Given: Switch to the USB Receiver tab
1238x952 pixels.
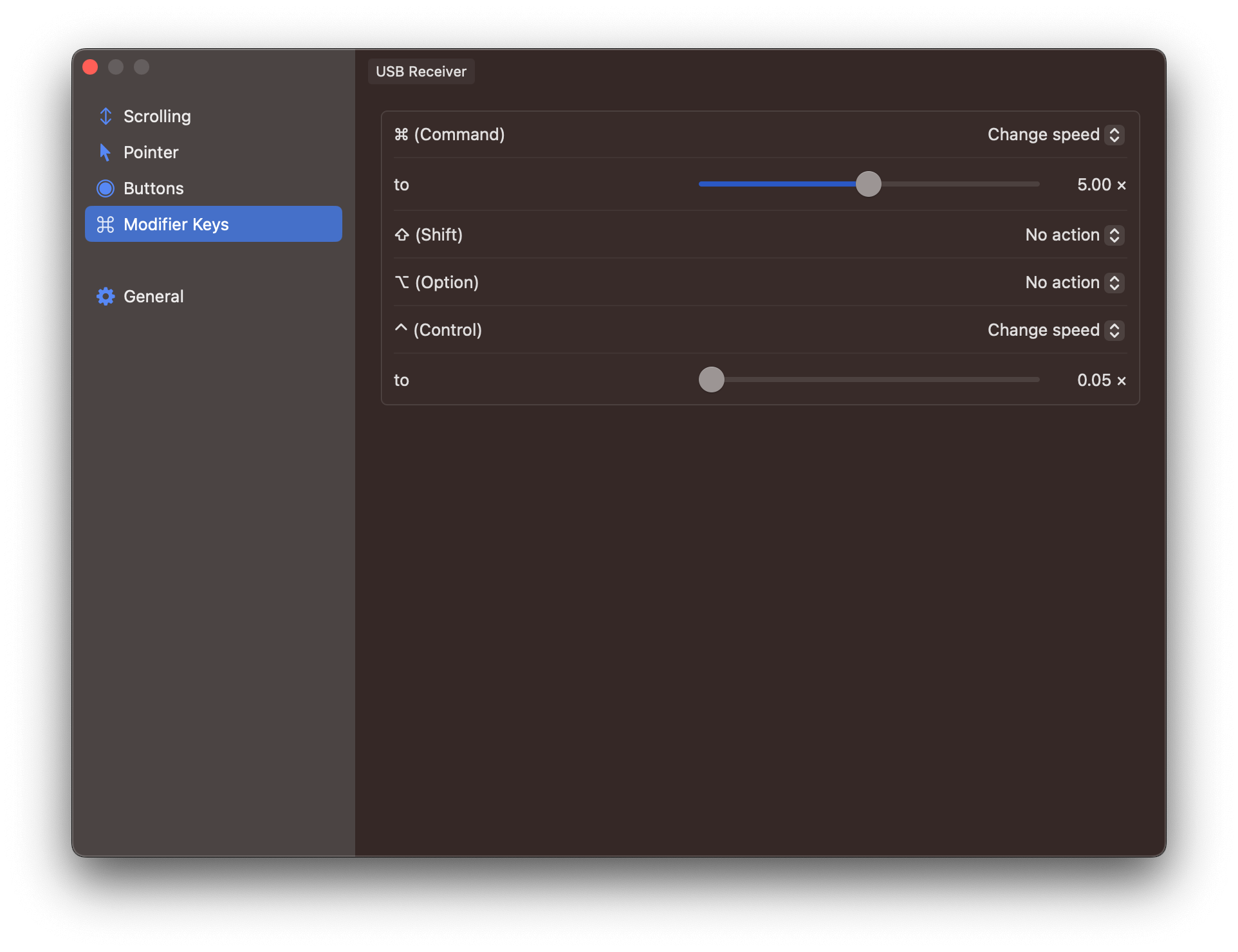Looking at the screenshot, I should 421,71.
